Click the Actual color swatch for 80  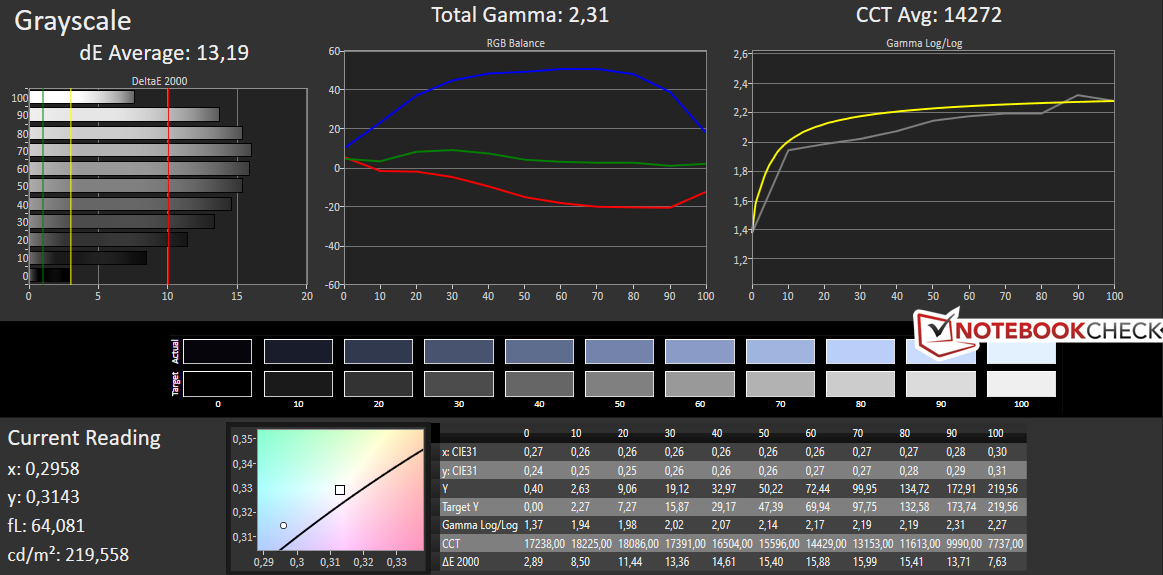point(860,352)
